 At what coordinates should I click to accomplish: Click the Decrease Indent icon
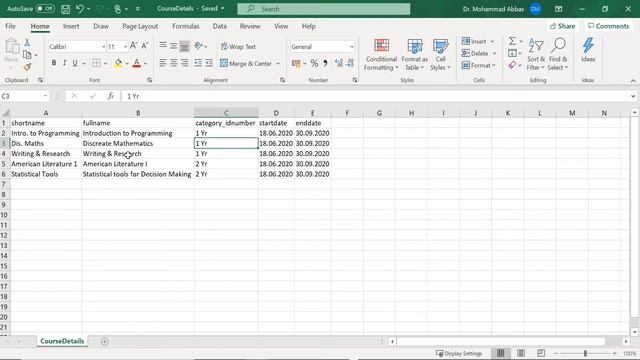[x=198, y=63]
